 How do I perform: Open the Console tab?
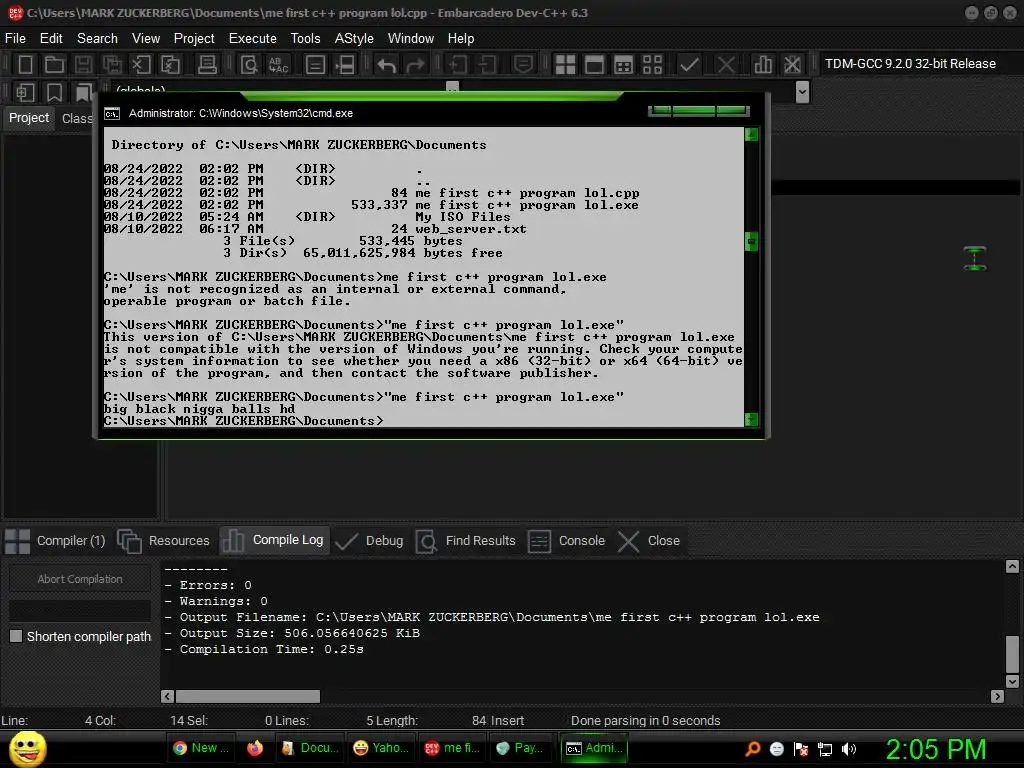click(567, 541)
